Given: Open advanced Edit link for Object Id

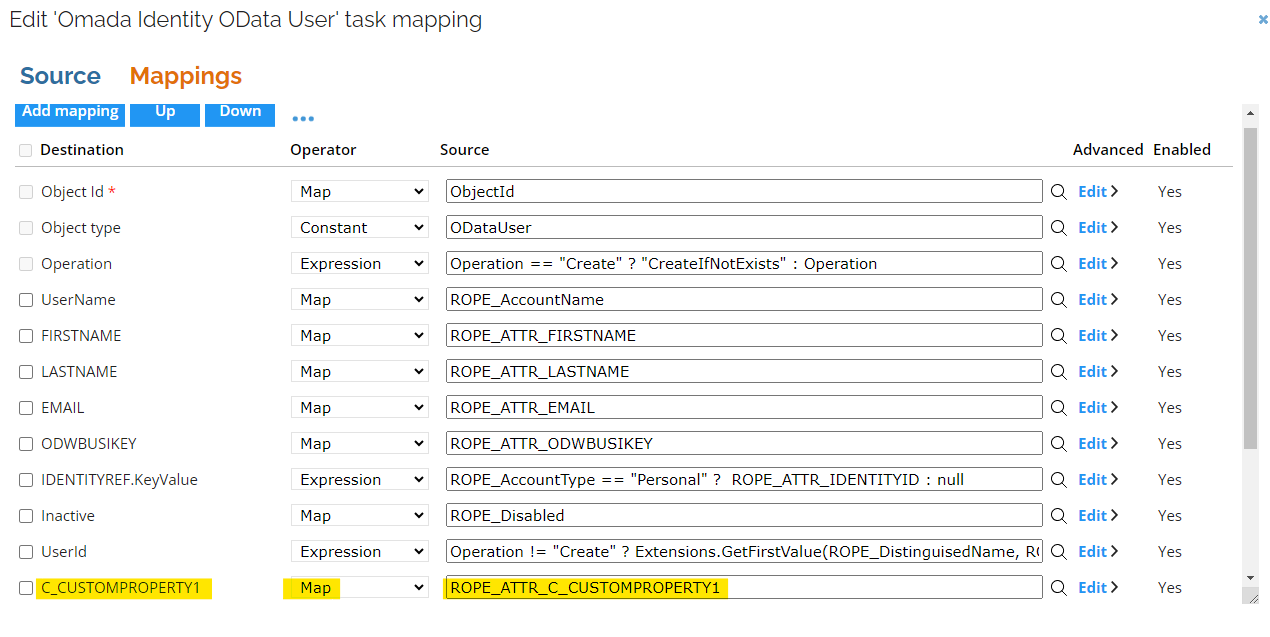Looking at the screenshot, I should [1097, 192].
